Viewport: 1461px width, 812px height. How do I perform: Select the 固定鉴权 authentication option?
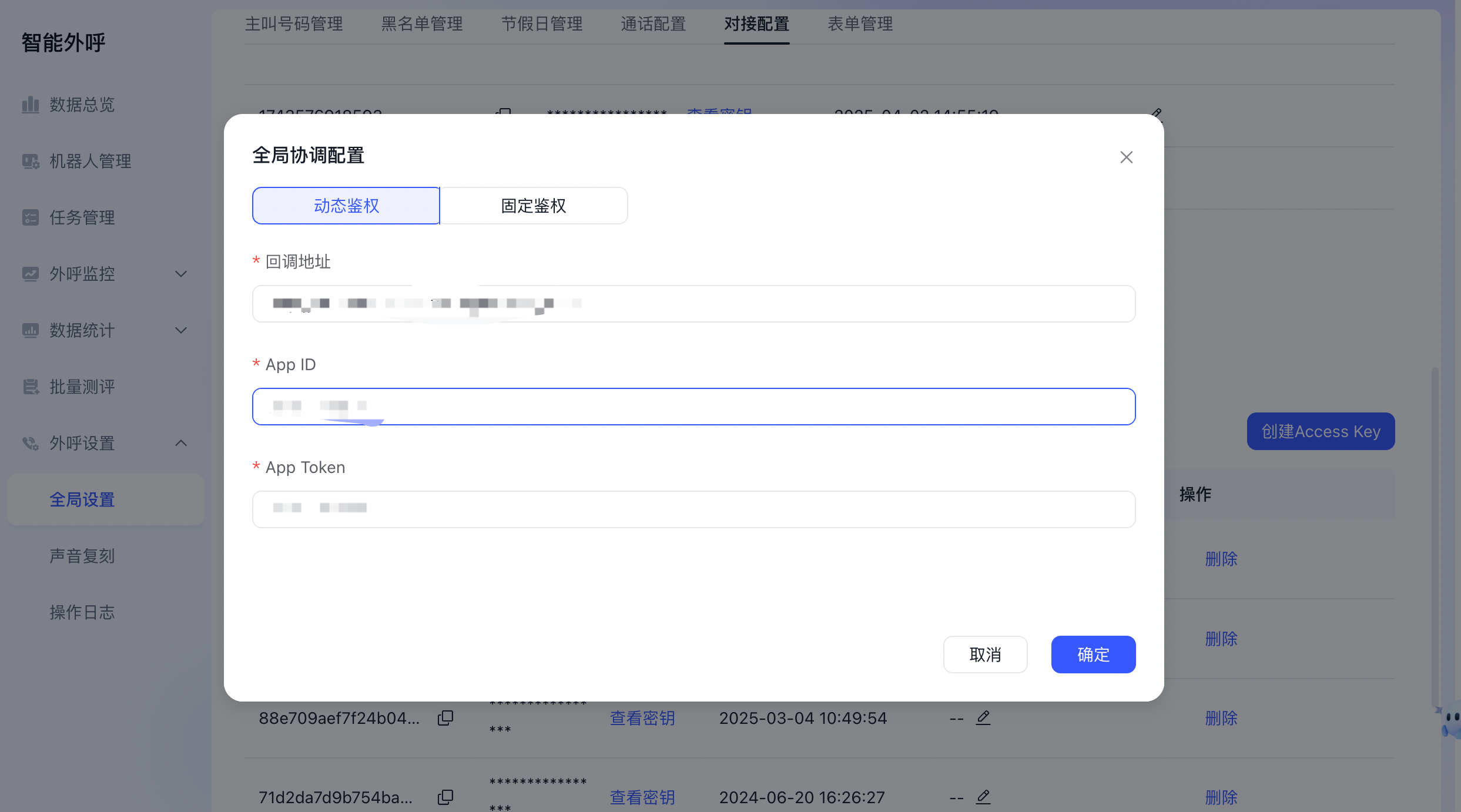534,206
